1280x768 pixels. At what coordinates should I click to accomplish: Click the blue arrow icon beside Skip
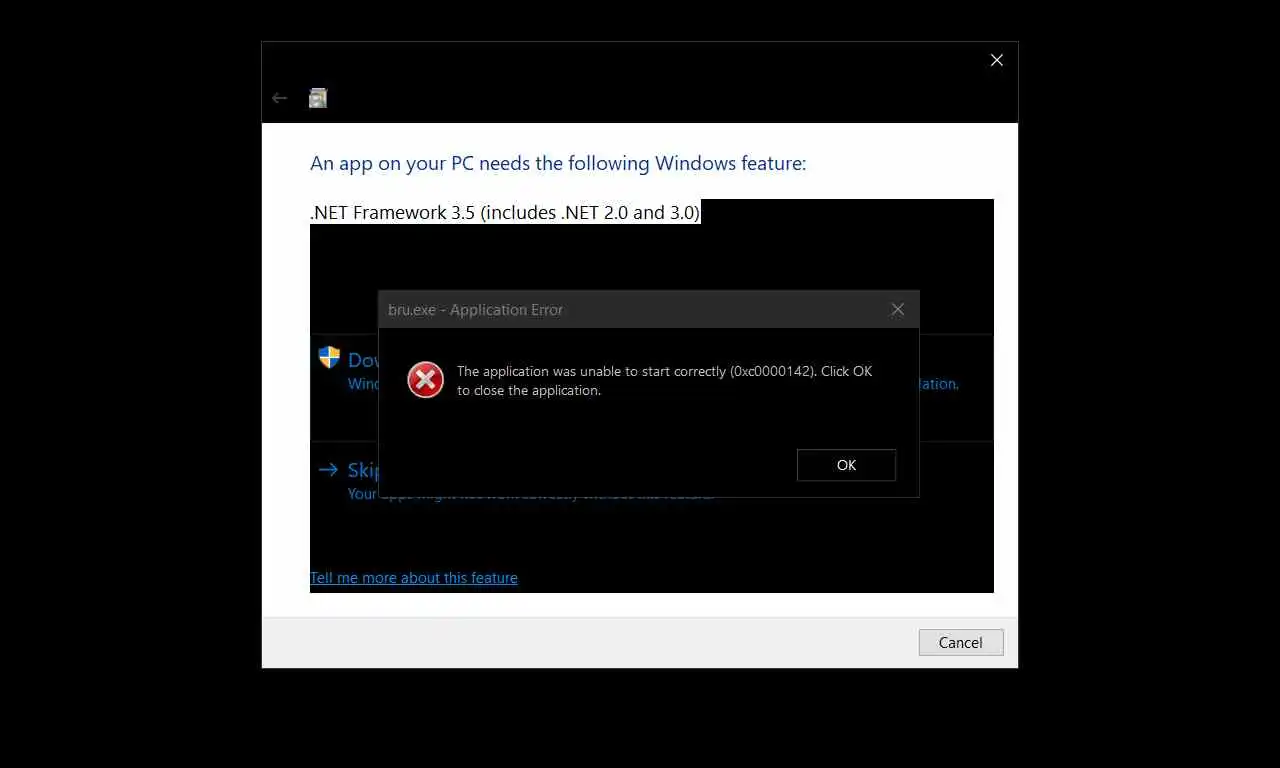pyautogui.click(x=328, y=469)
